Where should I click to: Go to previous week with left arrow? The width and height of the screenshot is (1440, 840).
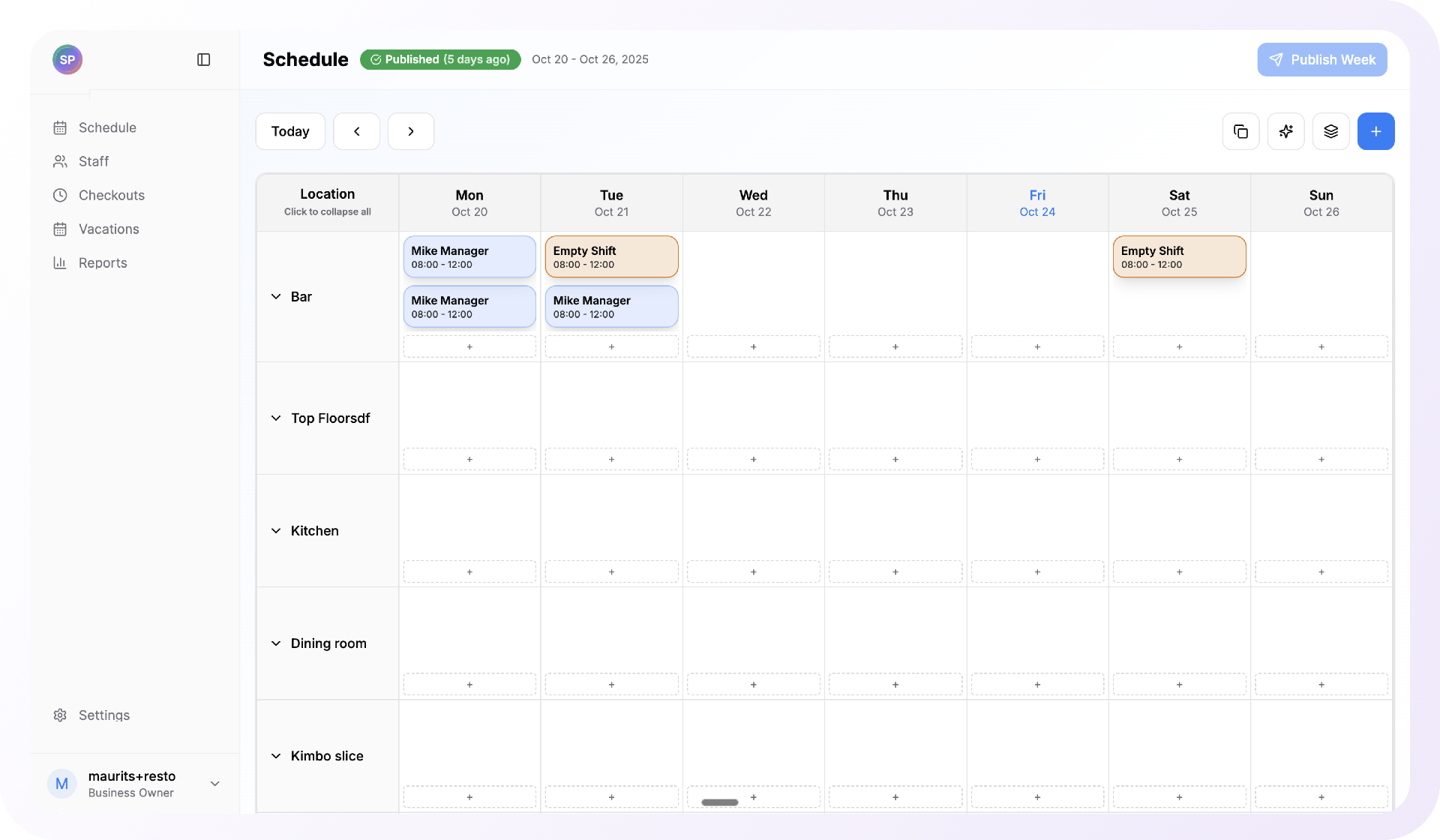tap(356, 131)
